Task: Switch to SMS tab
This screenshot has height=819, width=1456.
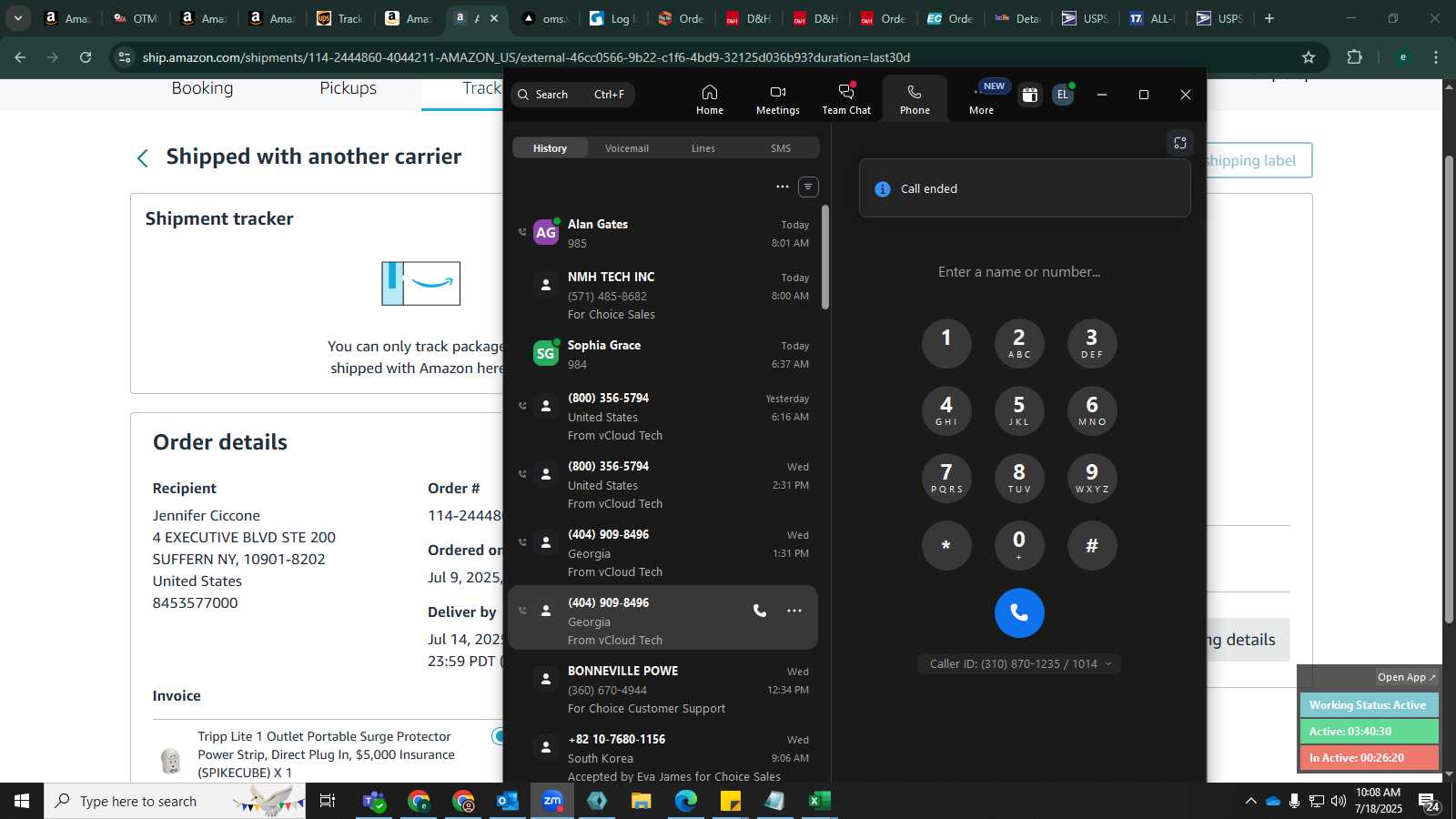Action: pyautogui.click(x=781, y=148)
